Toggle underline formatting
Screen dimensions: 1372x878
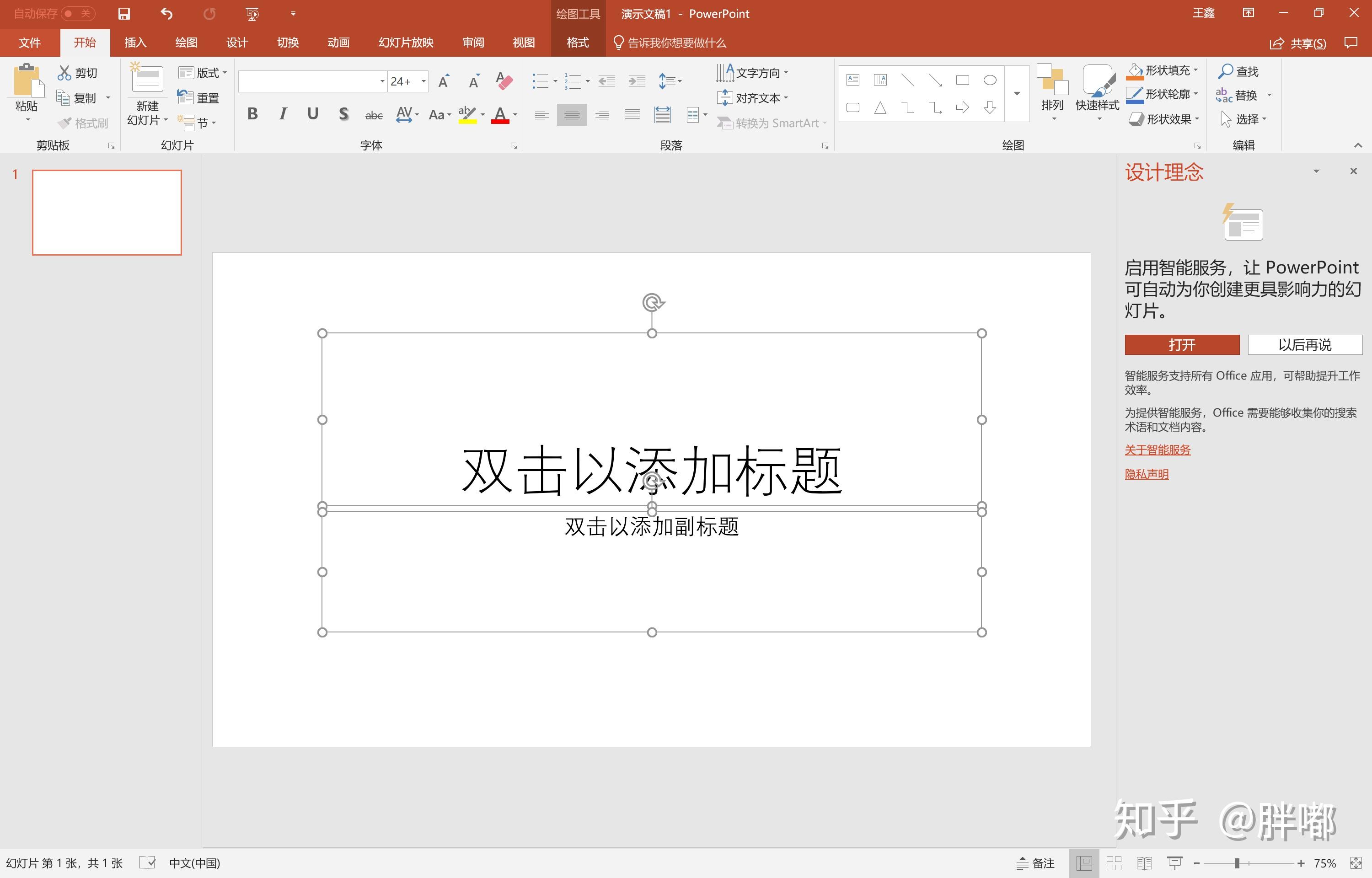coord(312,114)
